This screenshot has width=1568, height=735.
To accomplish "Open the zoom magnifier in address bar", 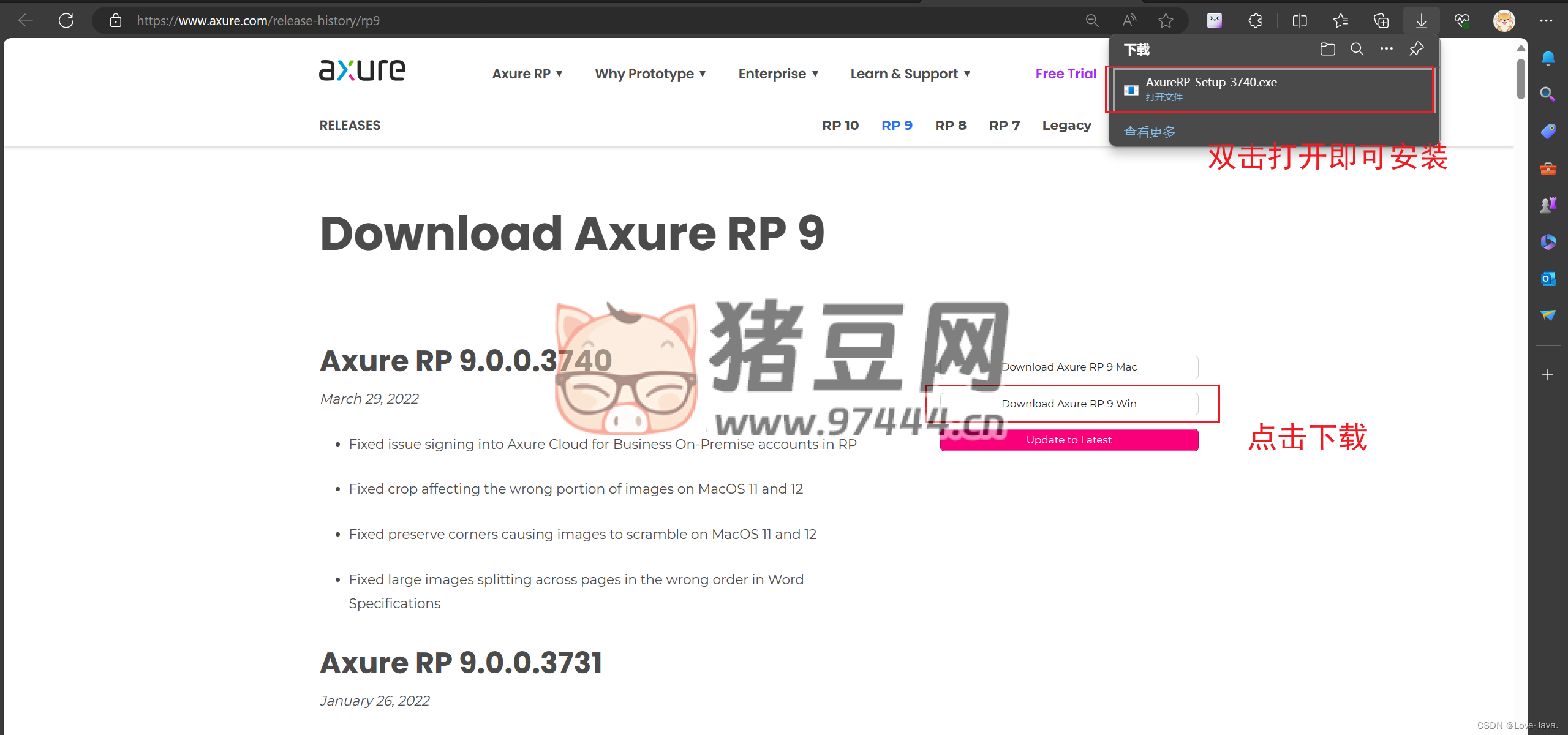I will click(1092, 21).
